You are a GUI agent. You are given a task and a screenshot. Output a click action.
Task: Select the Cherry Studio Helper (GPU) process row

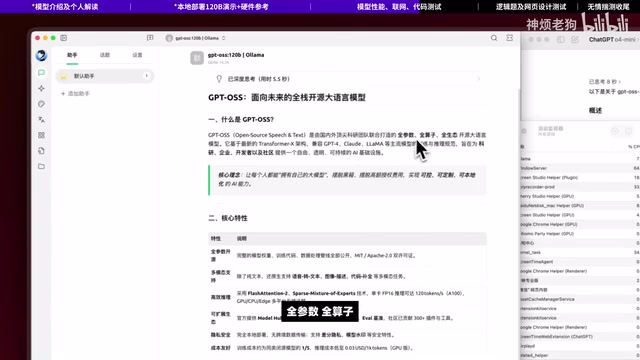point(580,196)
